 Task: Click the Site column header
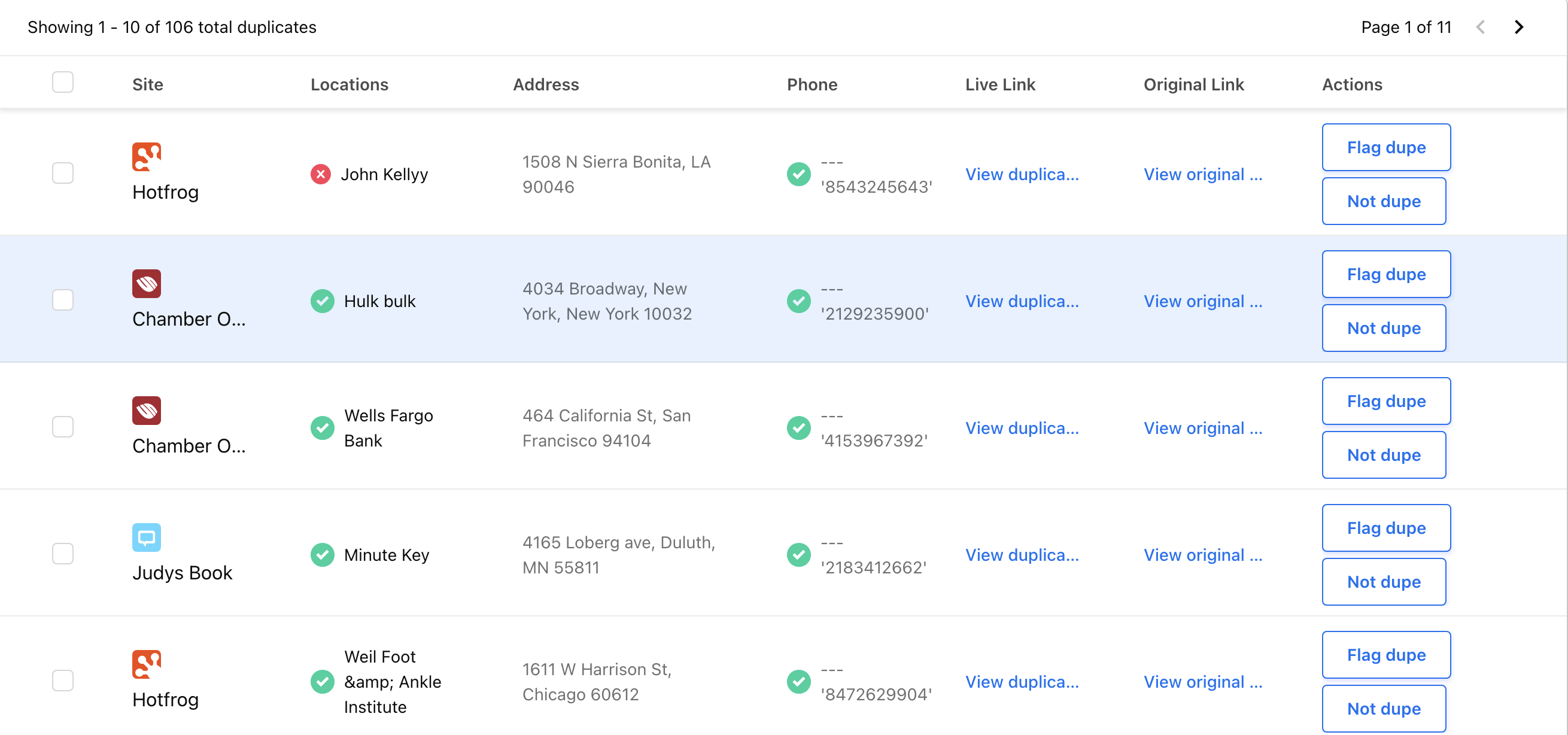147,84
